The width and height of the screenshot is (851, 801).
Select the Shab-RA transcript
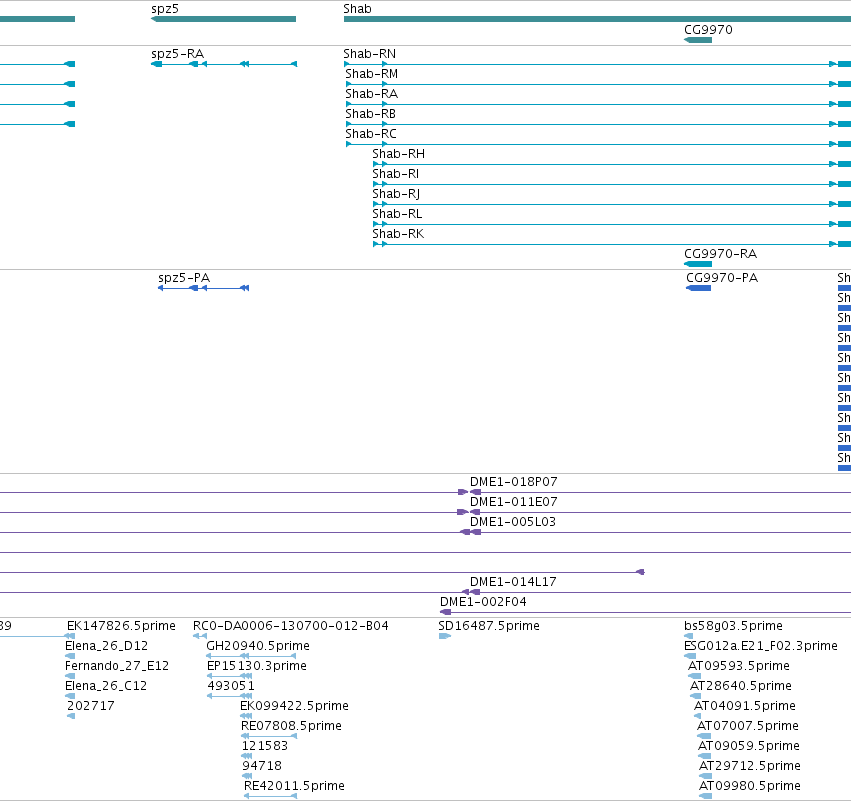click(x=372, y=94)
